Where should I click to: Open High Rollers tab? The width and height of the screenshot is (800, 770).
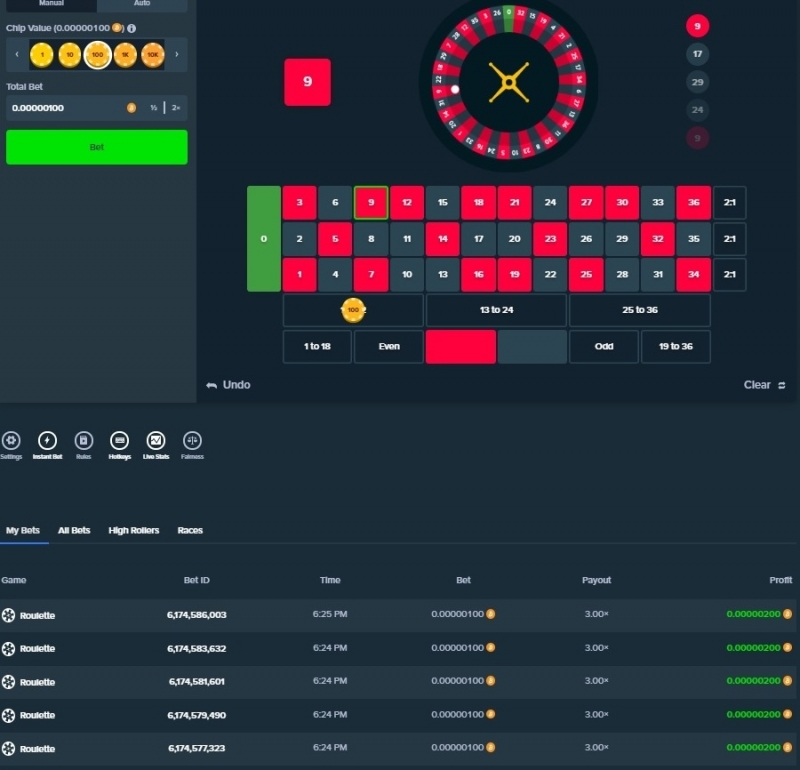[x=134, y=530]
